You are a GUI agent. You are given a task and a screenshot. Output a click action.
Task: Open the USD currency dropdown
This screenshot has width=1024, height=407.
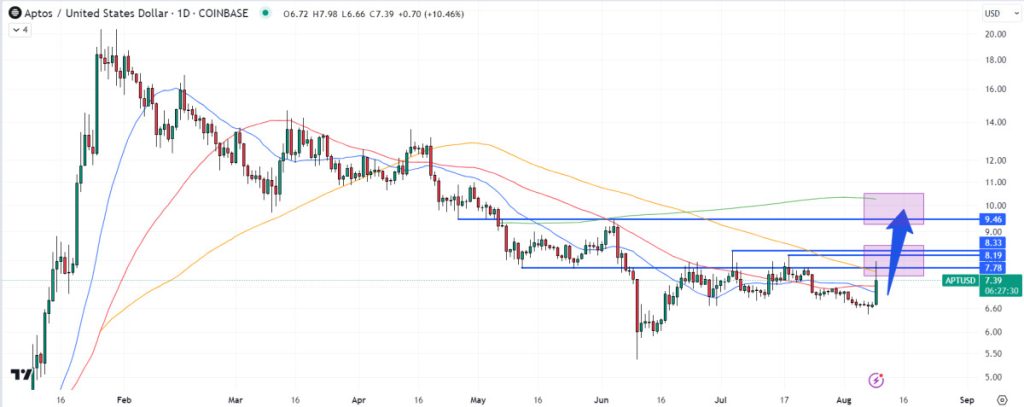point(992,13)
